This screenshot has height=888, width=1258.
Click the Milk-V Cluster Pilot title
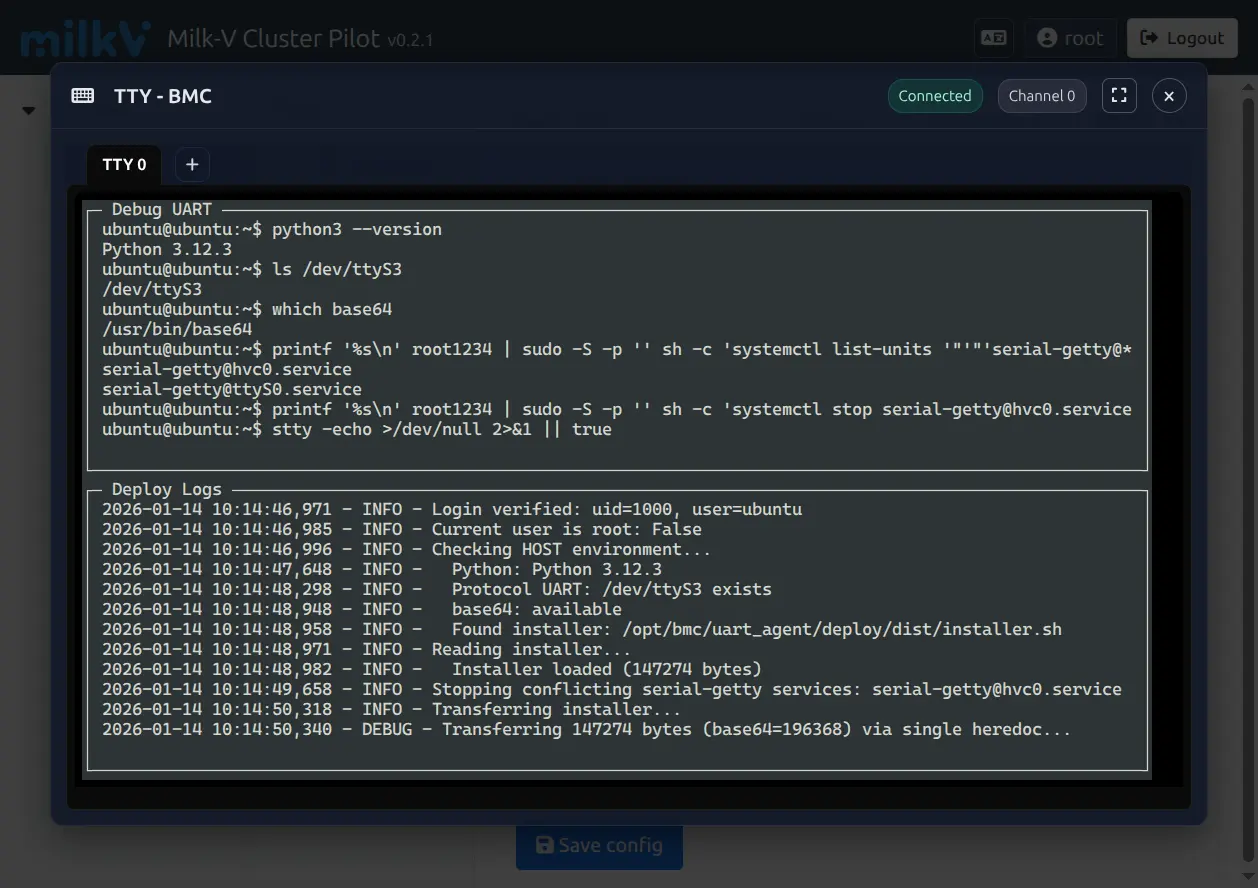pos(273,39)
